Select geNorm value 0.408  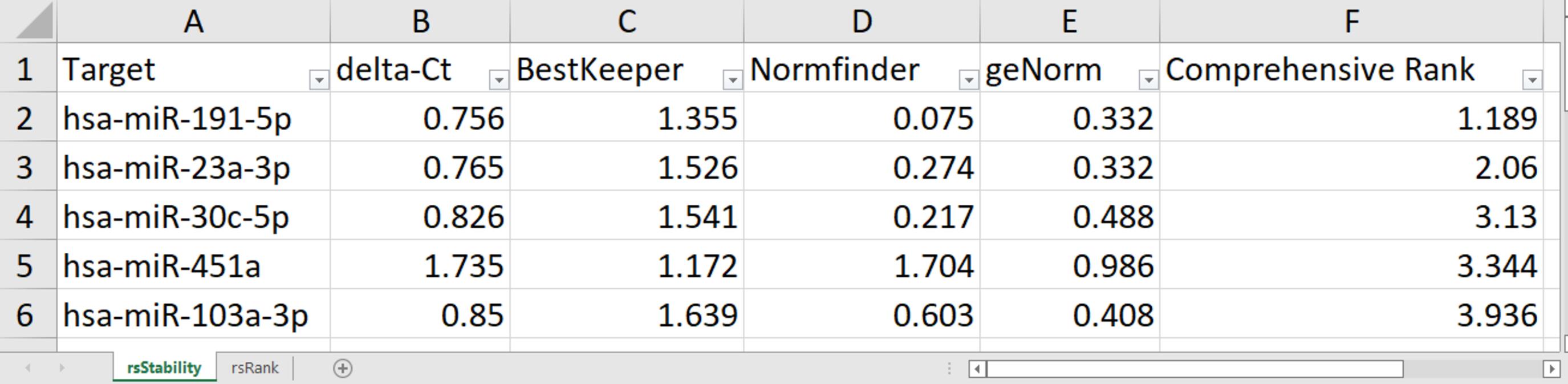pyautogui.click(x=1070, y=314)
